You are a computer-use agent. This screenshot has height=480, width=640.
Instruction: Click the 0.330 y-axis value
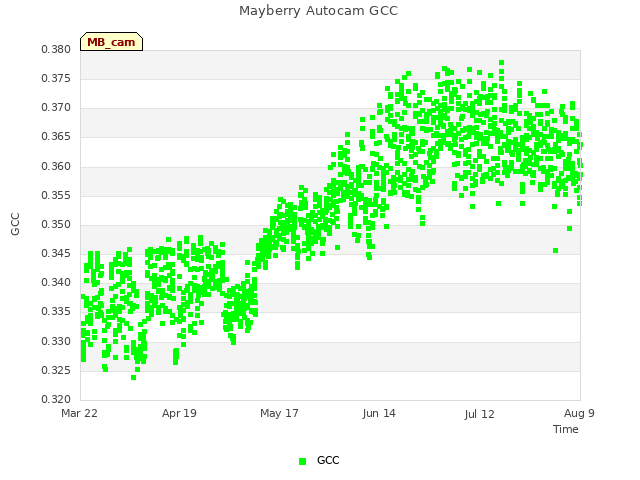56,341
